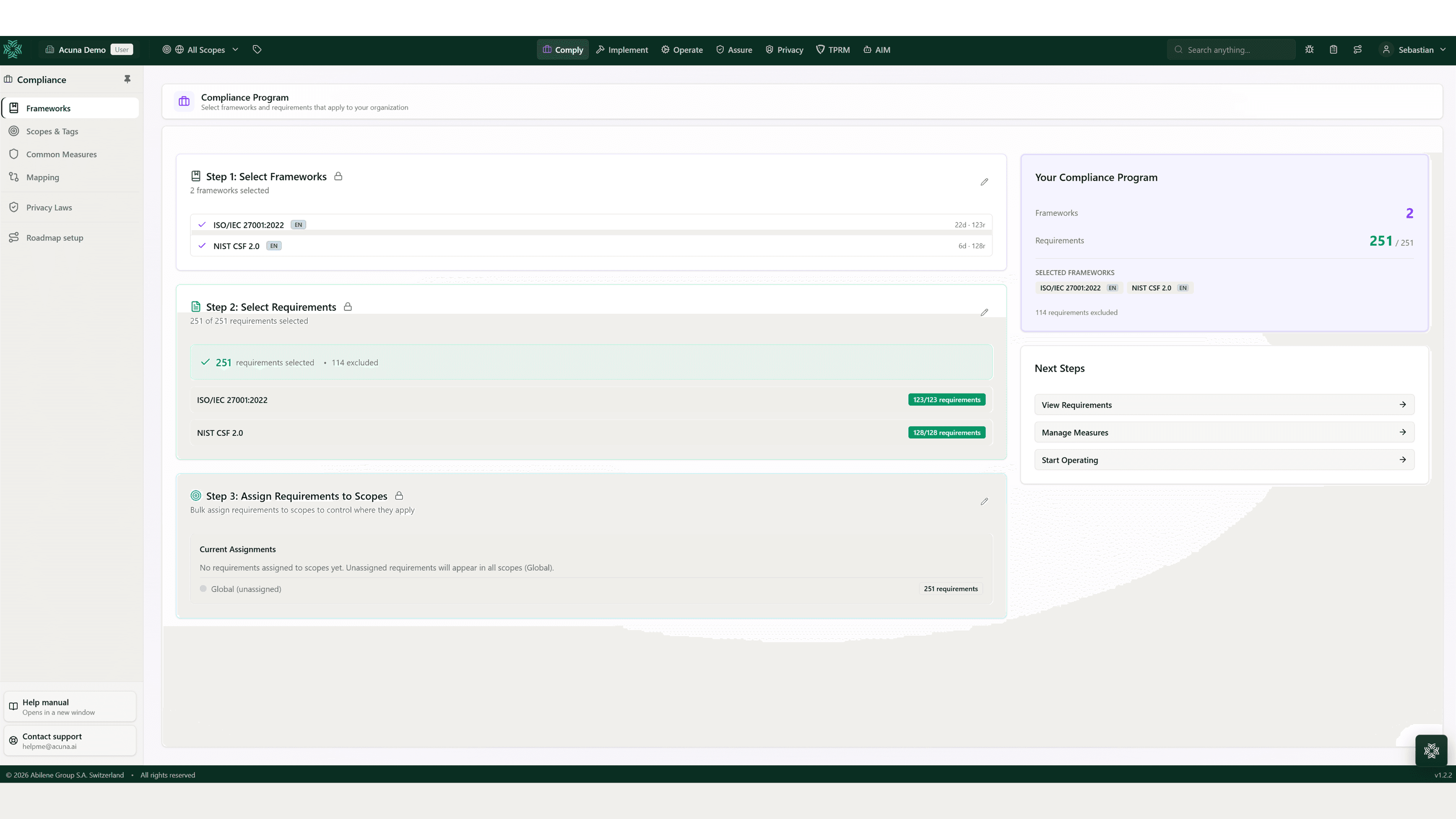Click Contact support
Viewport: 1456px width, 819px height.
[x=70, y=741]
